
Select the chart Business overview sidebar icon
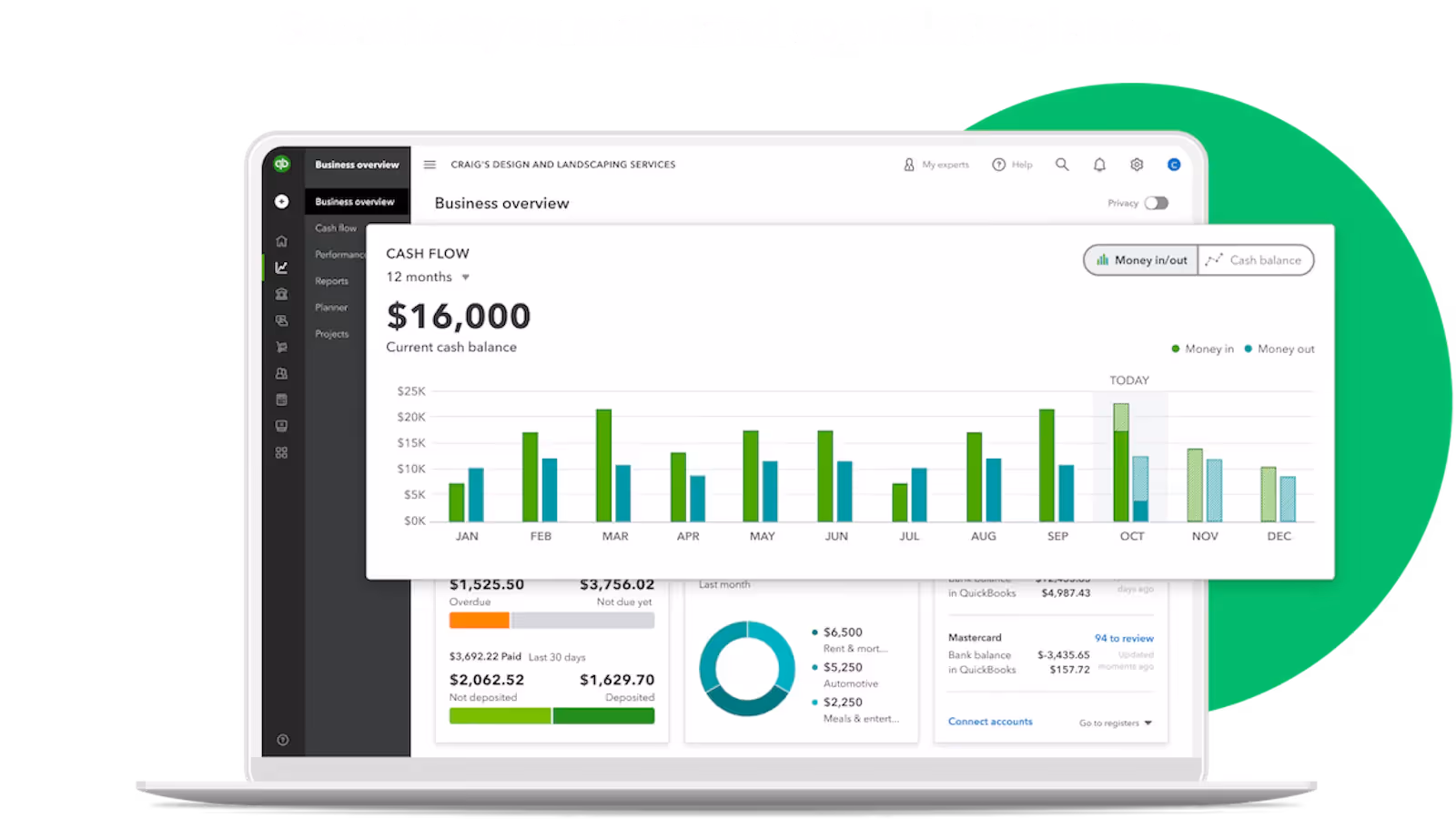click(282, 268)
